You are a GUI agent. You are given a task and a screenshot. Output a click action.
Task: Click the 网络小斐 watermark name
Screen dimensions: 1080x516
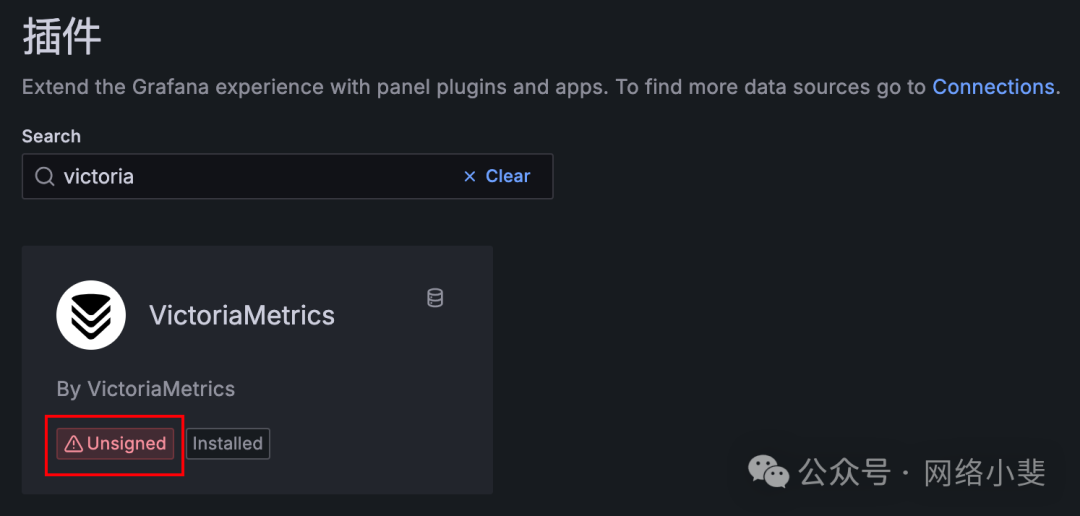984,471
